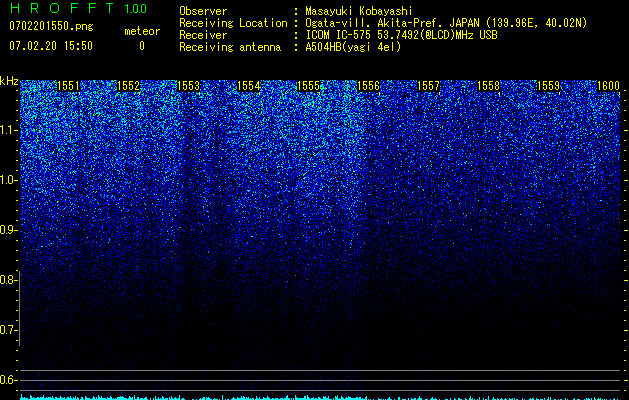Click the 0.6 frequency axis label

(x=8, y=380)
